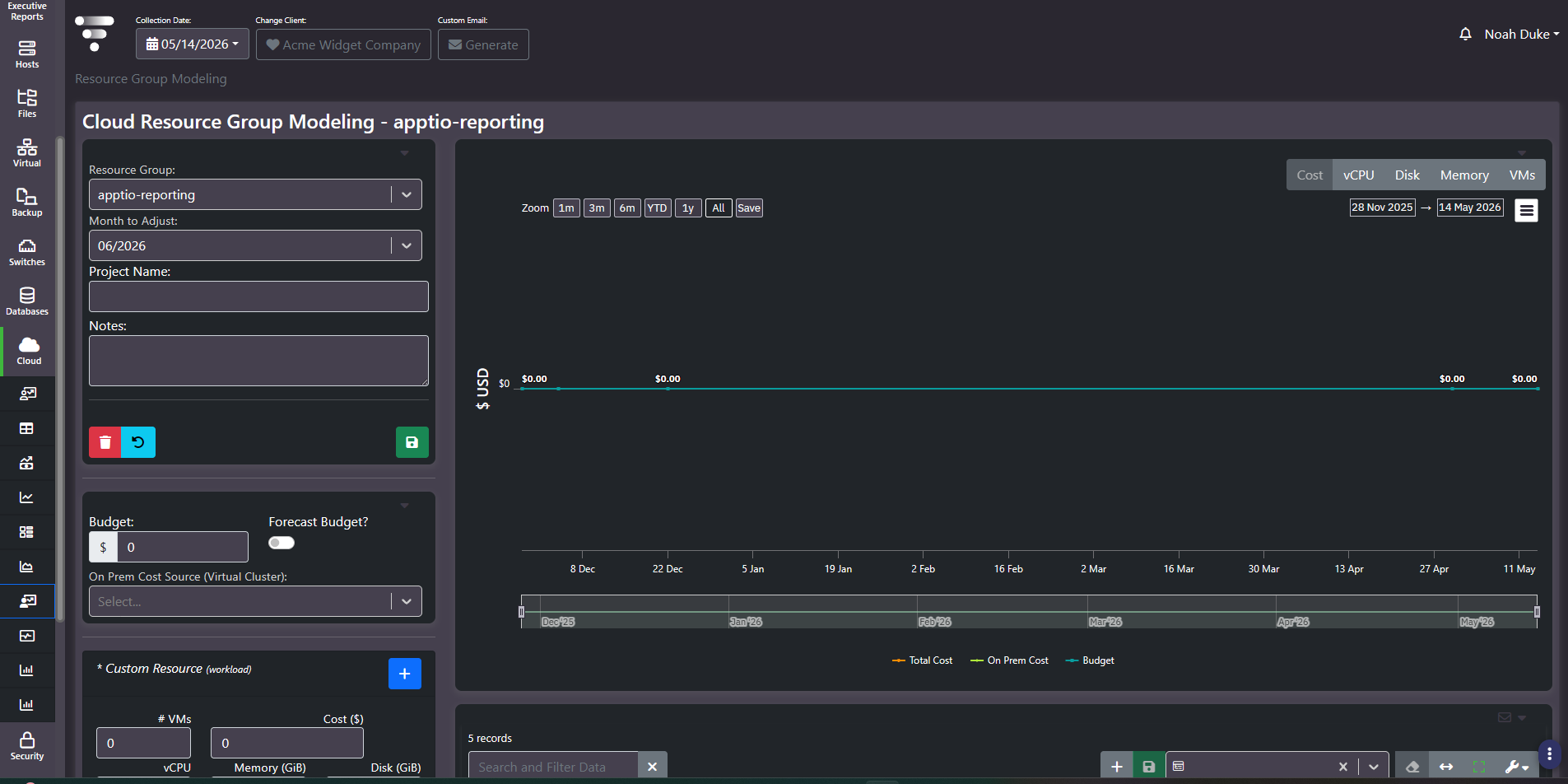Screen dimensions: 1568x784
Task: Click the Save zoom button
Action: click(749, 208)
